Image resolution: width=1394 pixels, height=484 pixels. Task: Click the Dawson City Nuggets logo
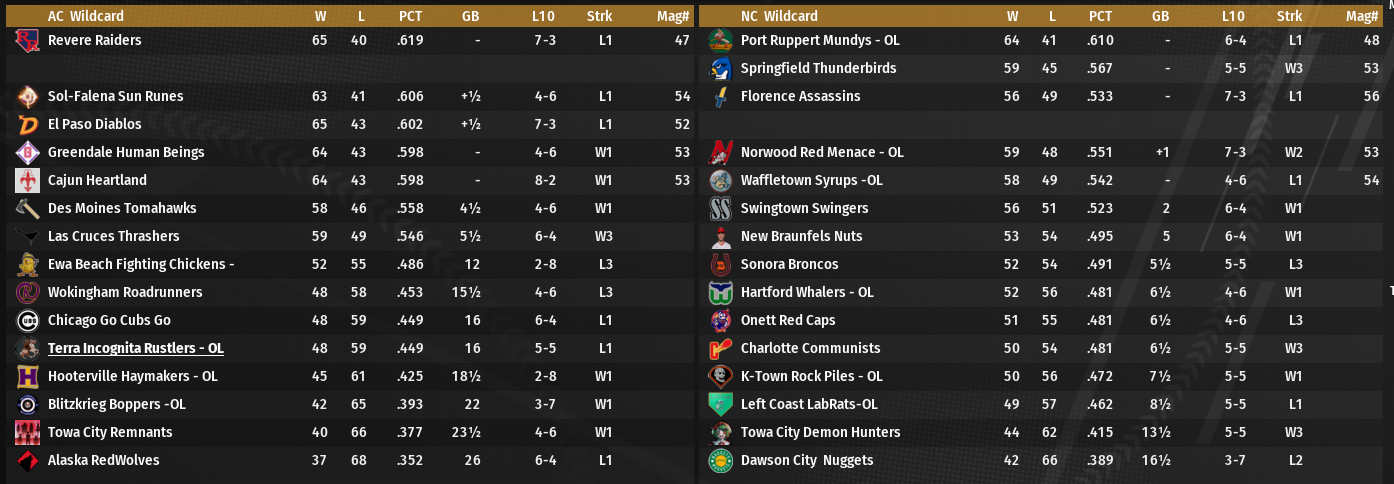720,461
